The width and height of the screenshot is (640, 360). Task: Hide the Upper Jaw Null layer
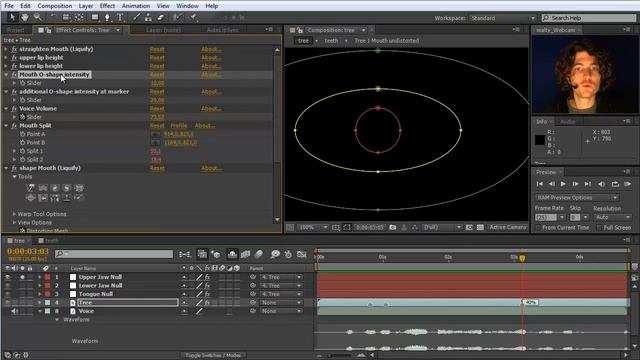coord(8,277)
